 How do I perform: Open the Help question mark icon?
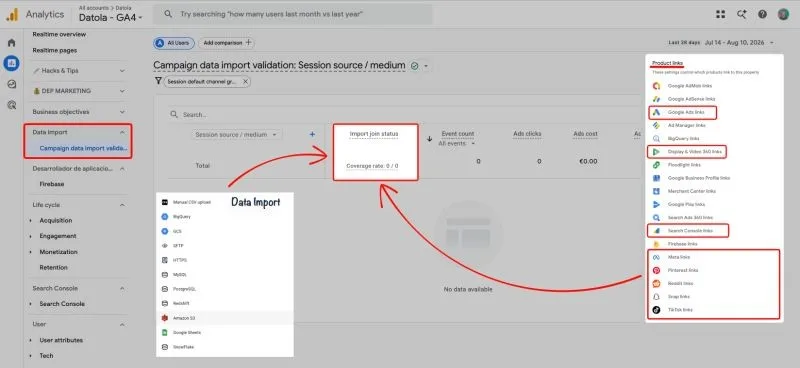762,14
